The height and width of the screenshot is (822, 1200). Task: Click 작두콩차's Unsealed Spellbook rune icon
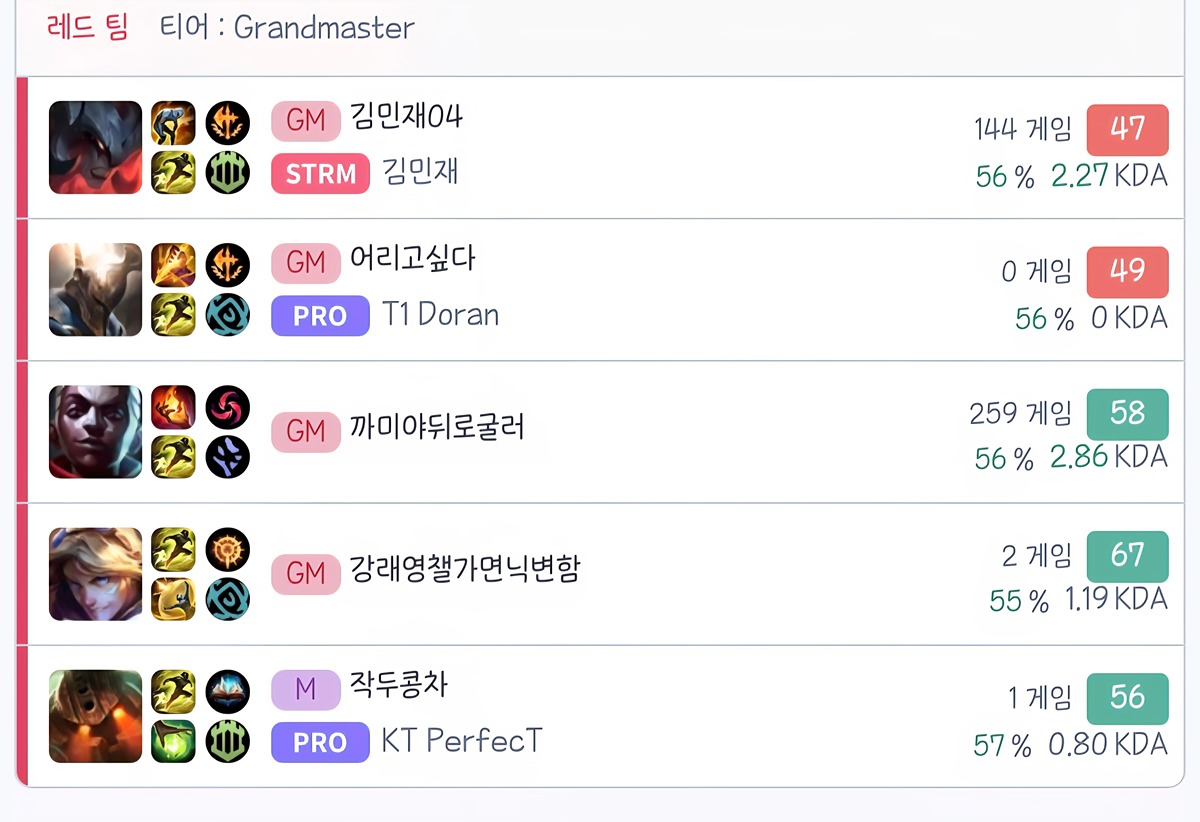(x=227, y=692)
